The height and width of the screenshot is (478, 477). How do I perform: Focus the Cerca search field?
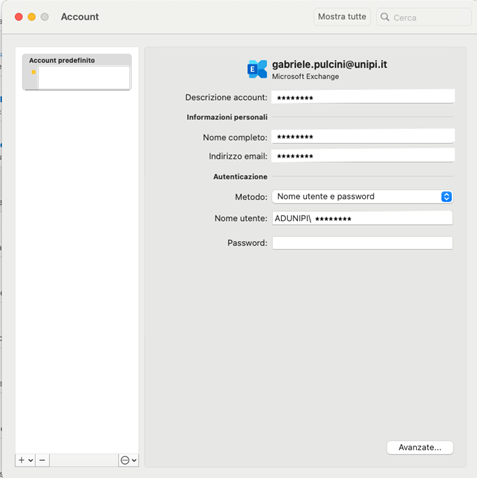pyautogui.click(x=424, y=17)
